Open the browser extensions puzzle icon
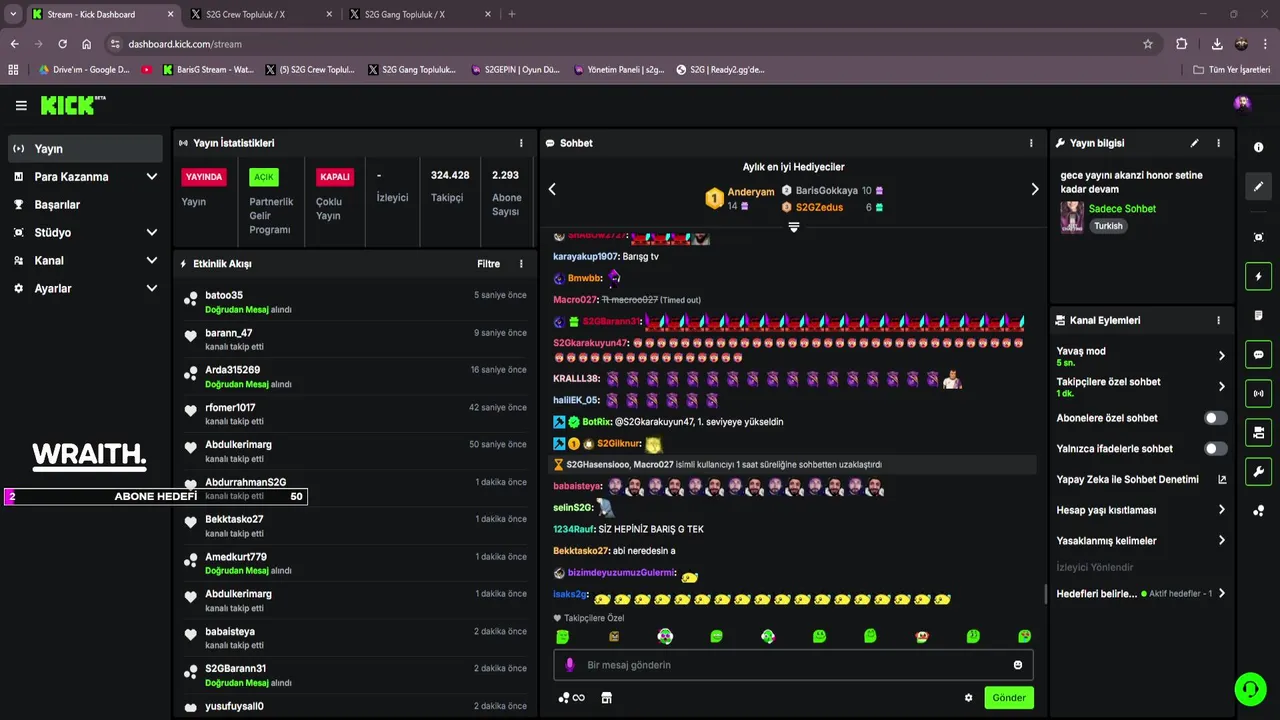The height and width of the screenshot is (720, 1280). [x=1182, y=44]
